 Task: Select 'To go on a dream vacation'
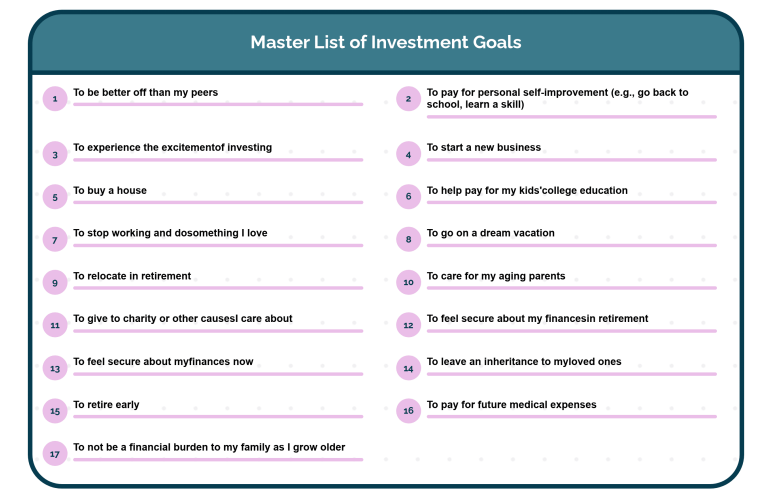click(x=490, y=233)
